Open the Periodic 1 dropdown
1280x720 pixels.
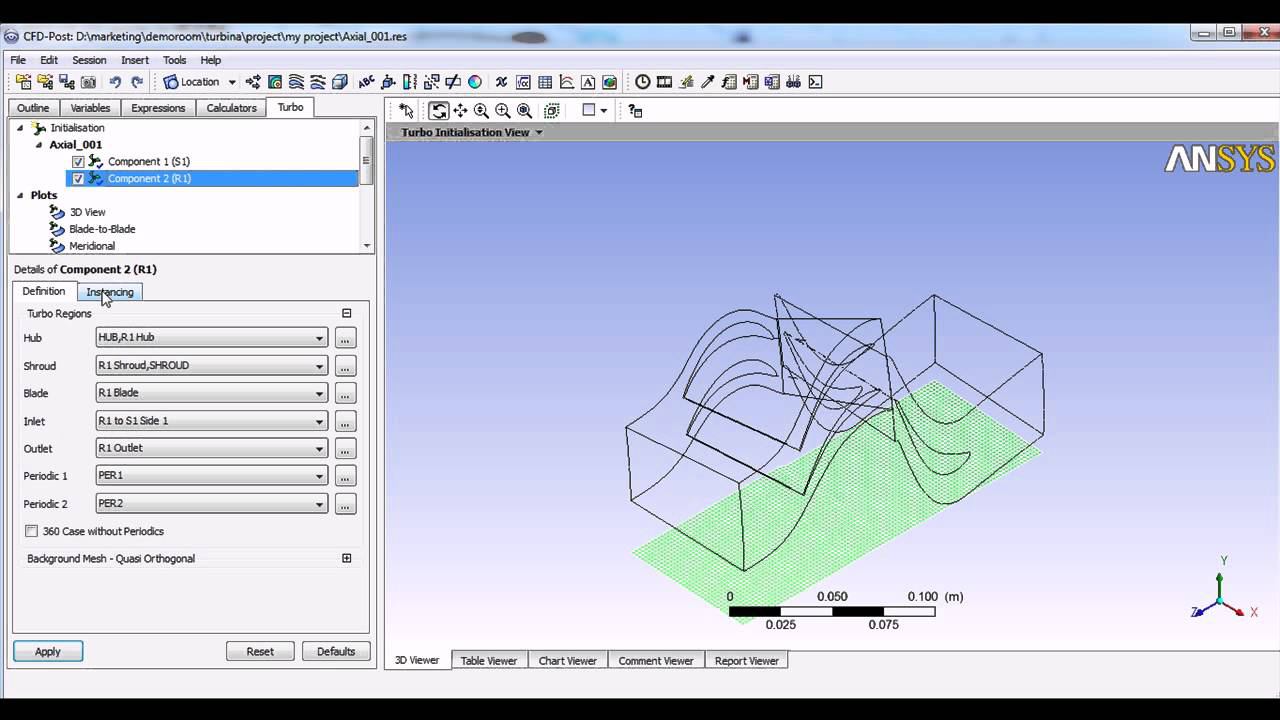tap(210, 476)
